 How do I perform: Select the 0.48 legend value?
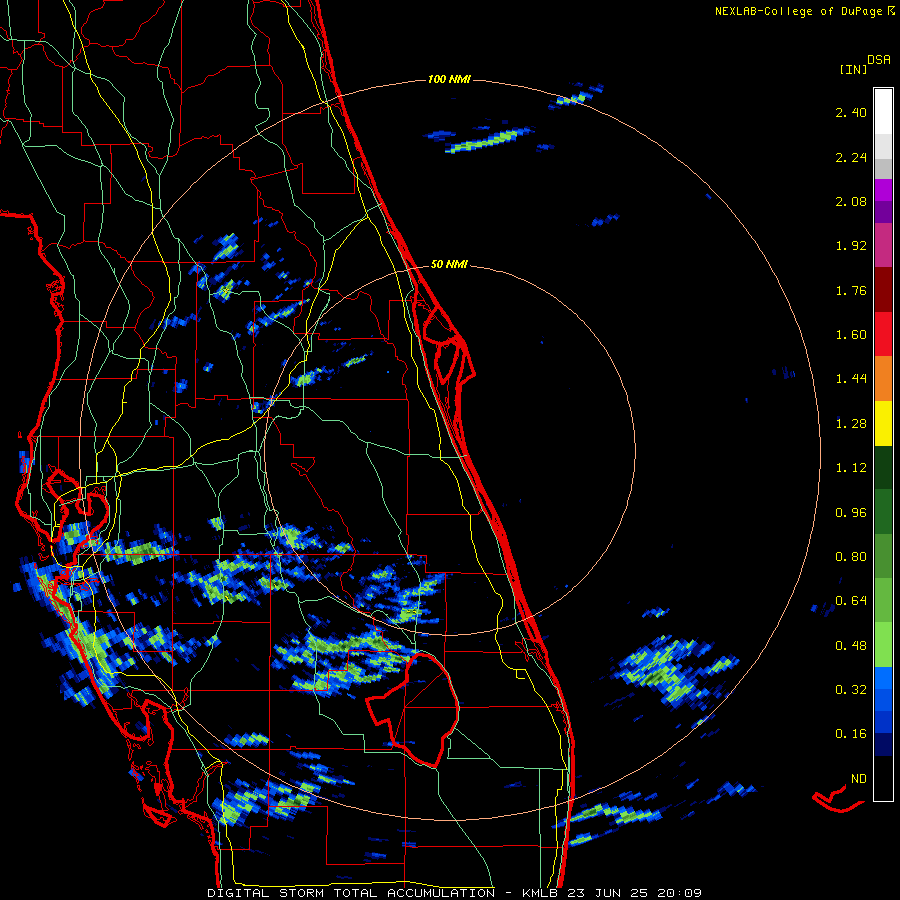[x=851, y=646]
